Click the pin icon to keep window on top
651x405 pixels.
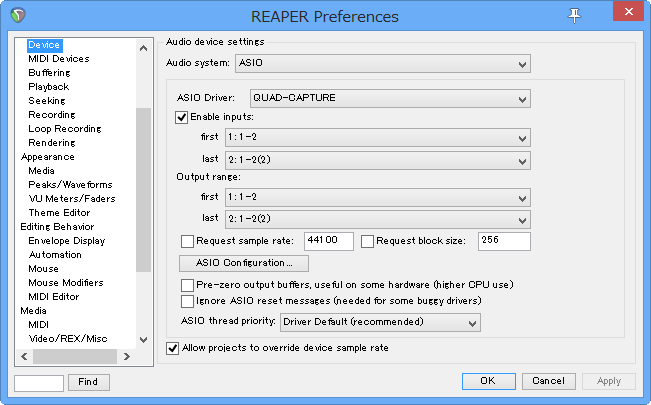(574, 16)
